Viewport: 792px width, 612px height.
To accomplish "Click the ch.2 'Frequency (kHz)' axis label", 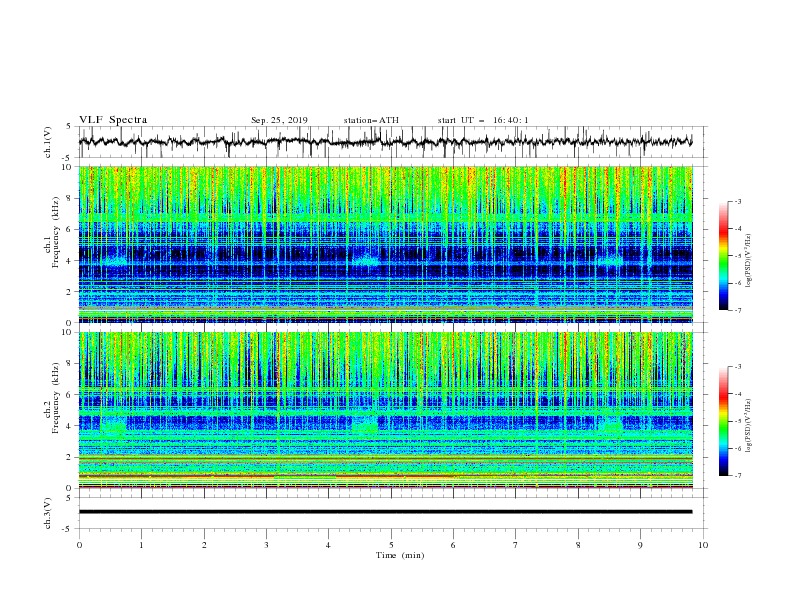I will click(x=56, y=398).
